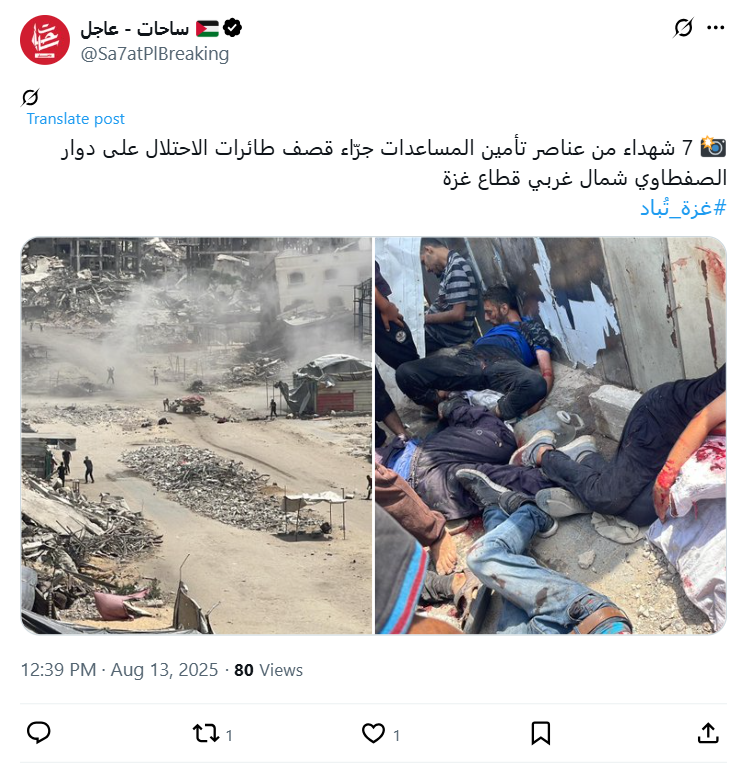747x763 pixels.
Task: Open the reply comment icon
Action: point(38,733)
